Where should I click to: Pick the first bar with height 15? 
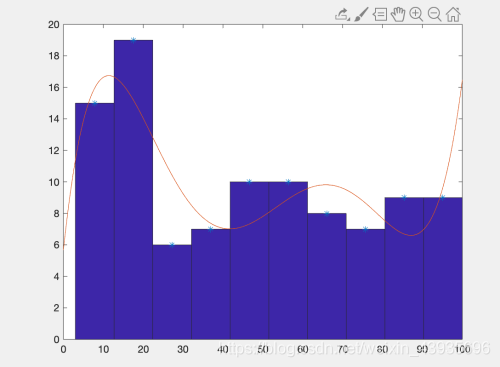tap(95, 221)
